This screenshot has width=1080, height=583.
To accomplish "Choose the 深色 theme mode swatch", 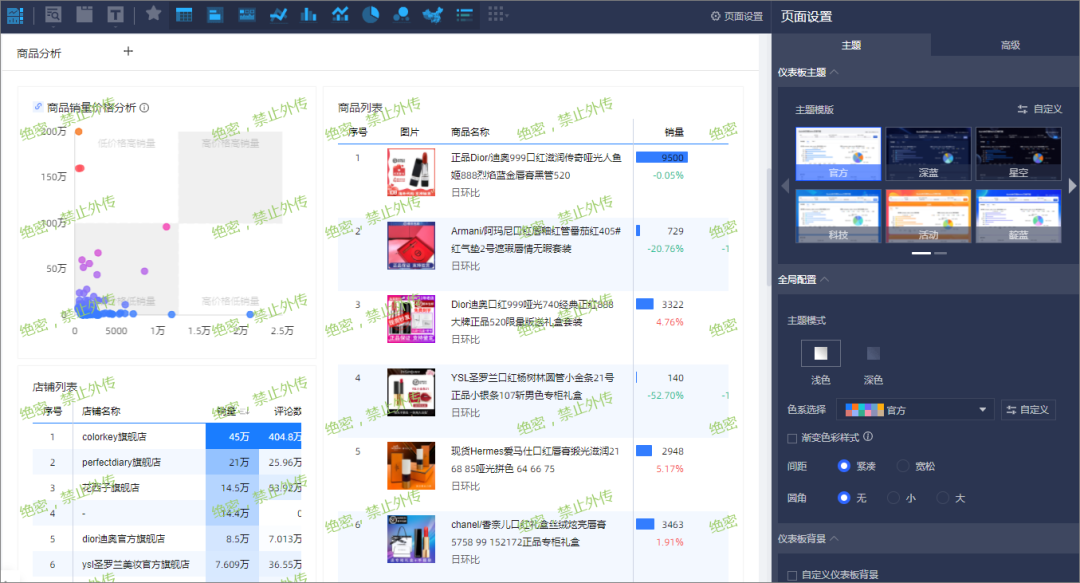I will [873, 354].
